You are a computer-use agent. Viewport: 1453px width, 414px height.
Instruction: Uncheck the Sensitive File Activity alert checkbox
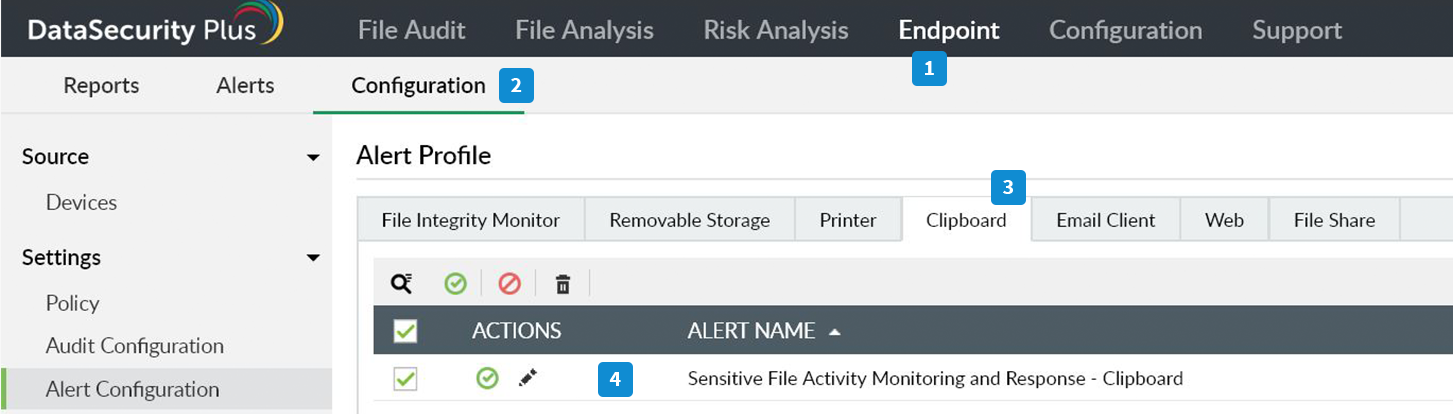click(406, 379)
